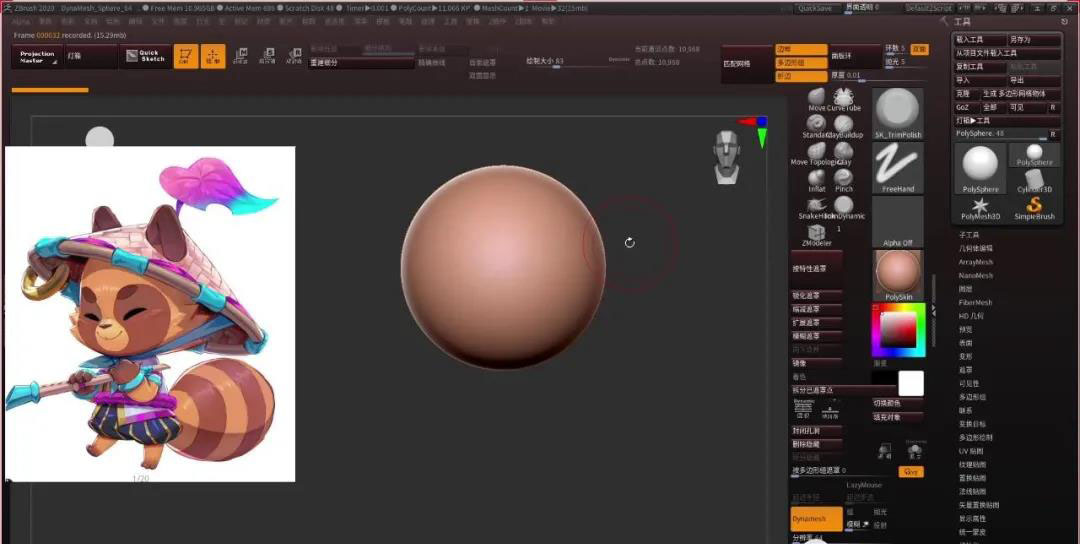Screen dimensions: 1080x544
Task: Select the Clay brush
Action: click(x=843, y=151)
